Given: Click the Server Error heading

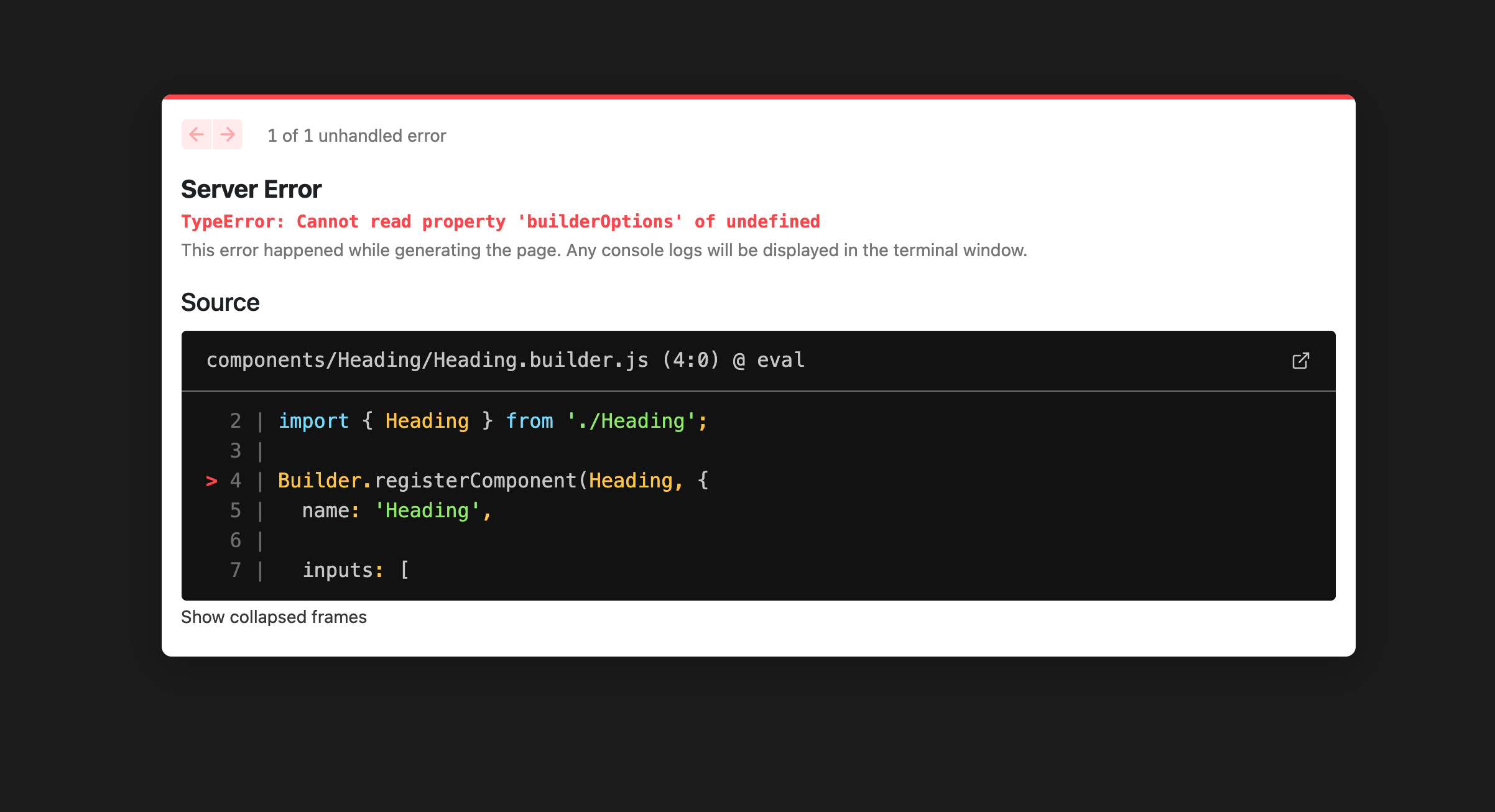Looking at the screenshot, I should pyautogui.click(x=251, y=189).
